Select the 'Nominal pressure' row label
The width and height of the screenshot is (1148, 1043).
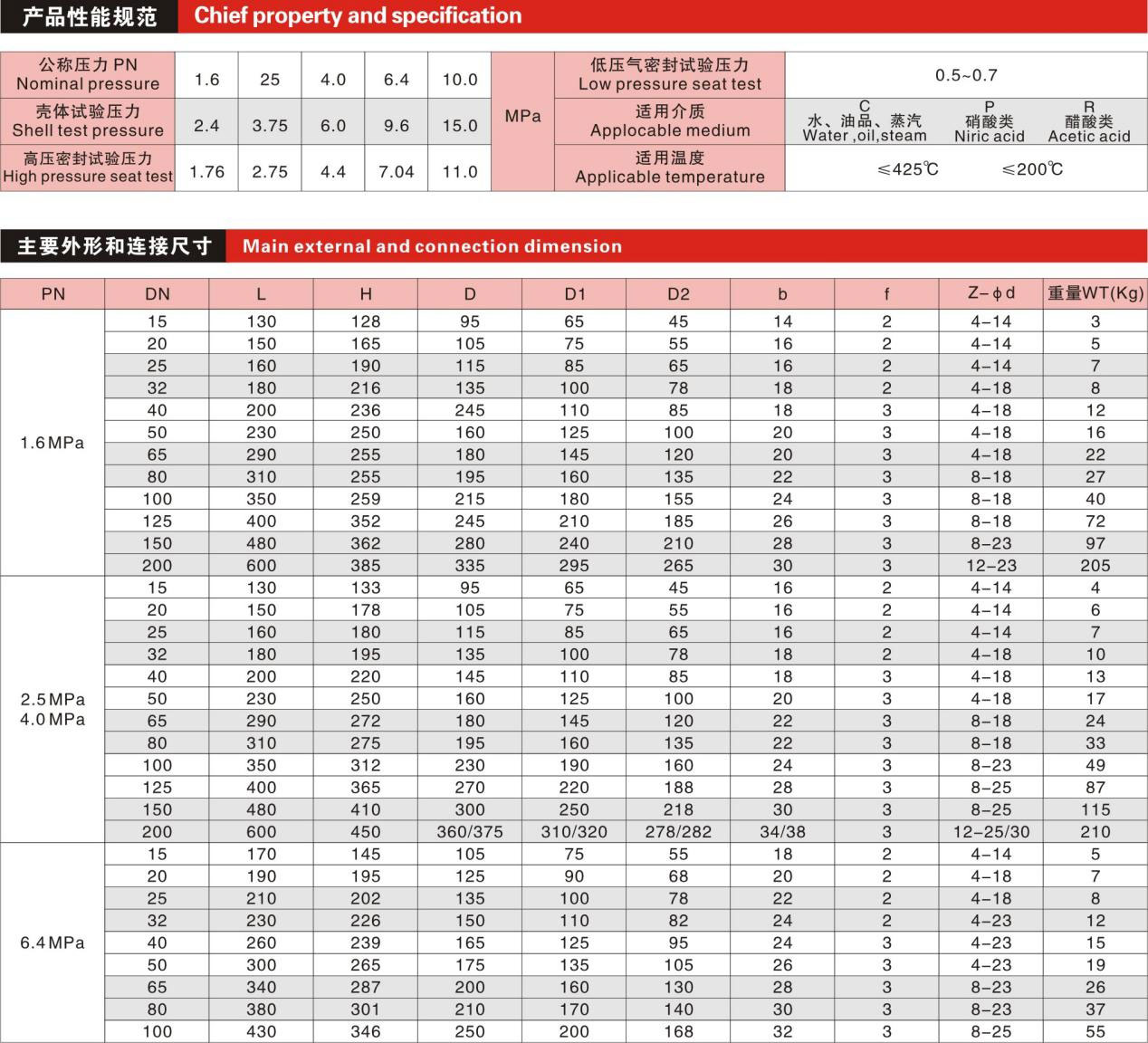click(88, 74)
